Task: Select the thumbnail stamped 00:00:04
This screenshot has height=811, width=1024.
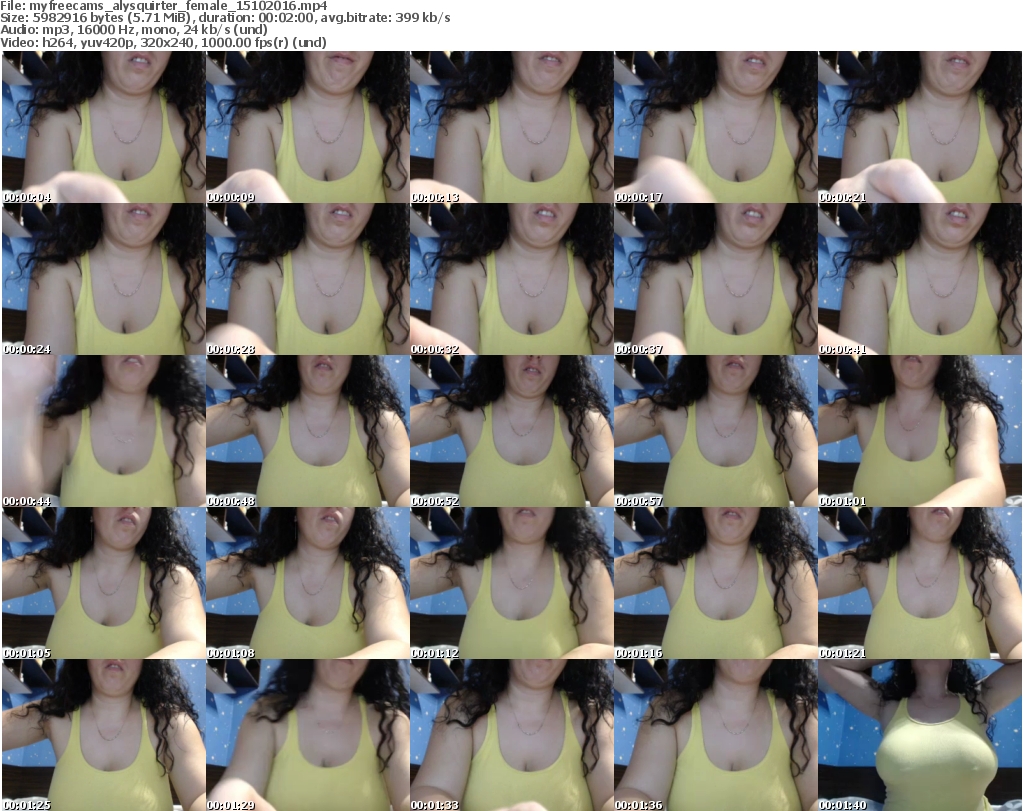Action: (x=104, y=127)
